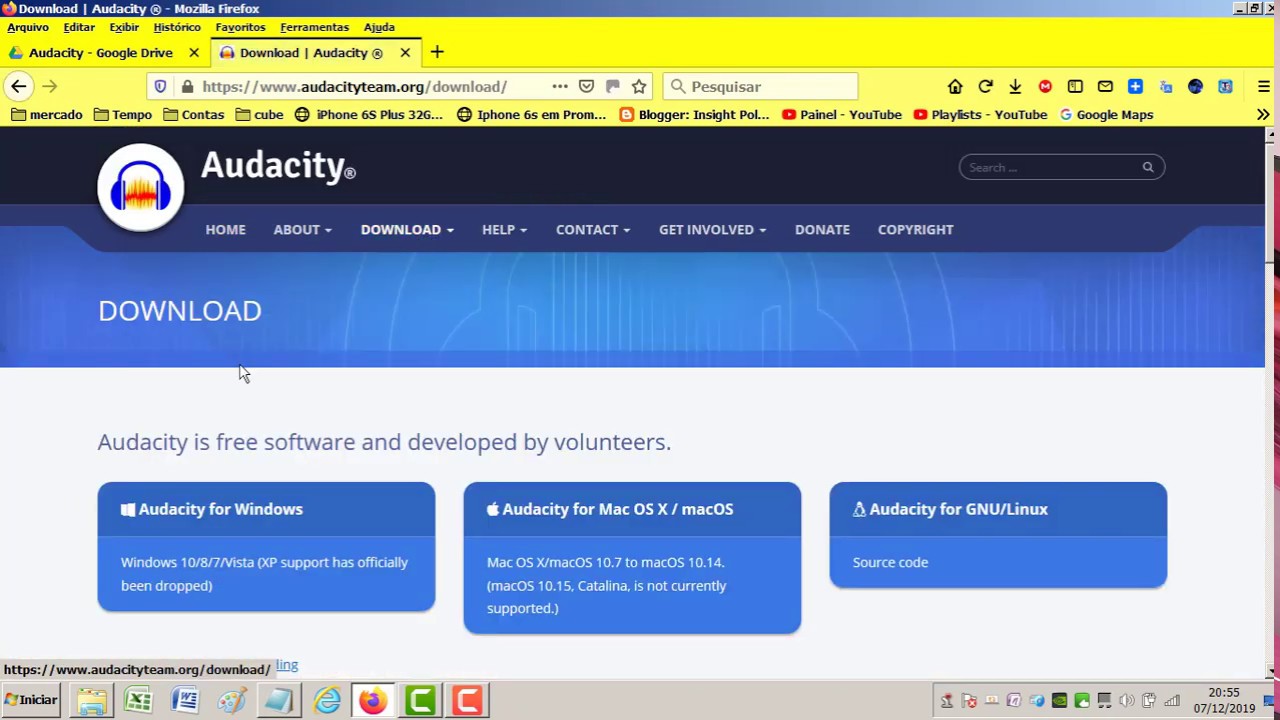Click the translate extension icon

1165,87
